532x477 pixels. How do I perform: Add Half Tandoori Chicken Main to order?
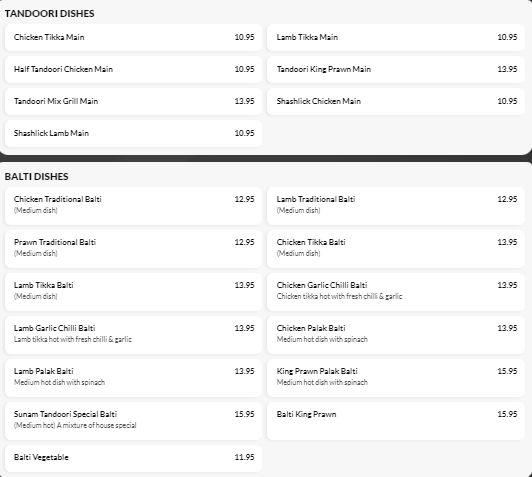[133, 69]
